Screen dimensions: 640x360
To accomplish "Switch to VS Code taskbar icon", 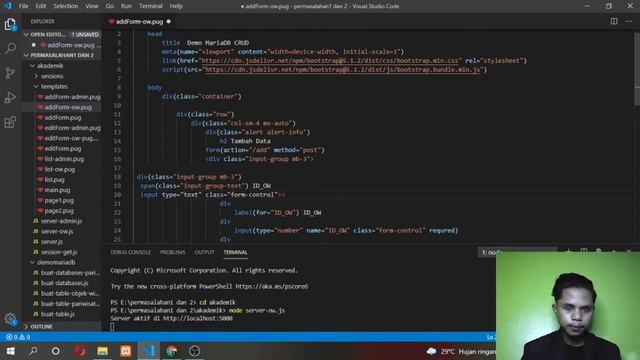I will coord(149,351).
